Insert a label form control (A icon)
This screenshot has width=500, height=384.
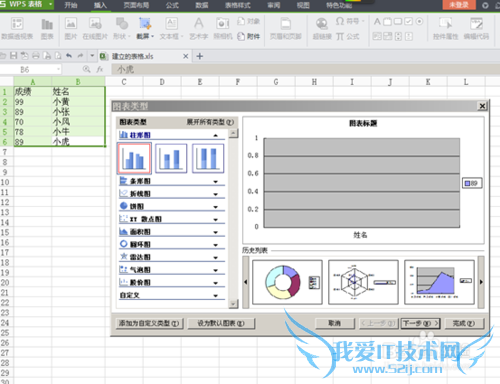coord(377,22)
